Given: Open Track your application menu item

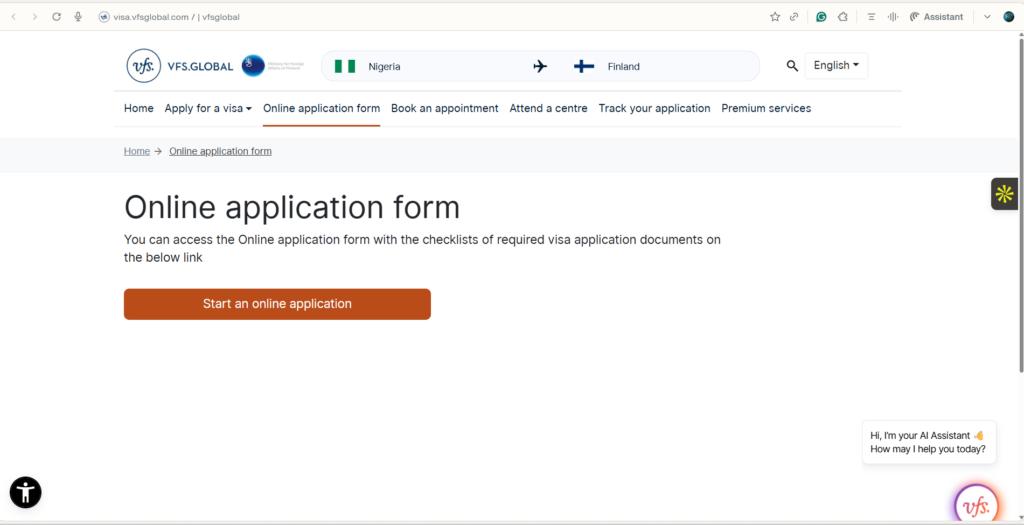Looking at the screenshot, I should click(654, 108).
